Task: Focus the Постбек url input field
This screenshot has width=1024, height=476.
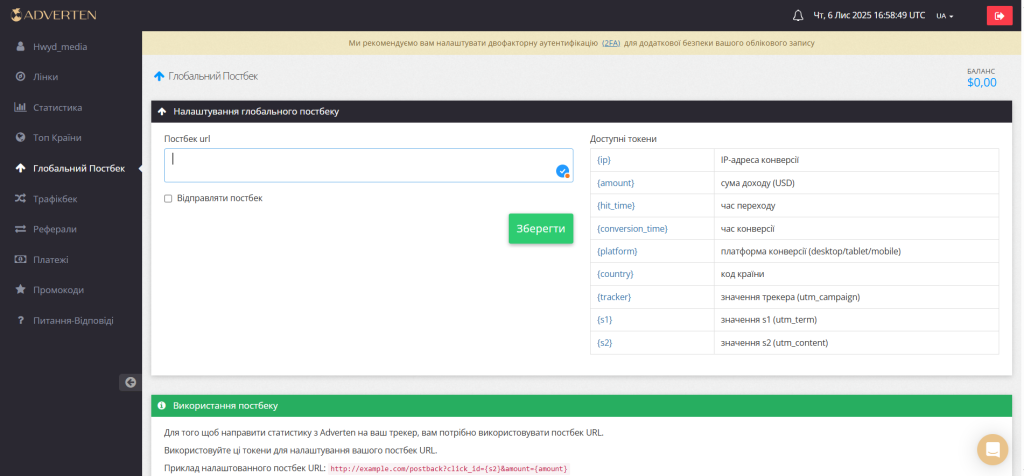Action: coord(360,165)
